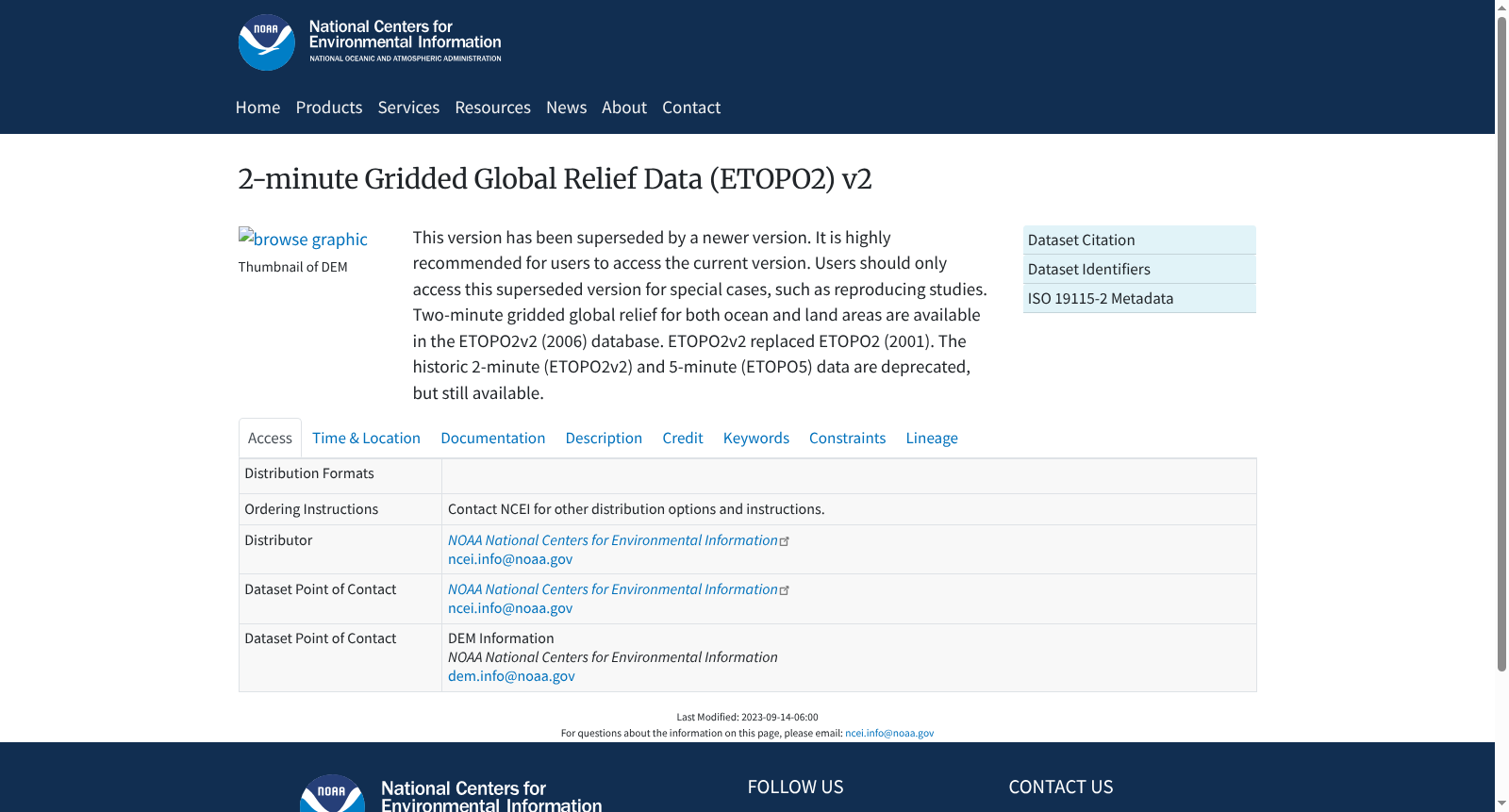
Task: Click the footer NOAA logo
Action: pyautogui.click(x=332, y=793)
